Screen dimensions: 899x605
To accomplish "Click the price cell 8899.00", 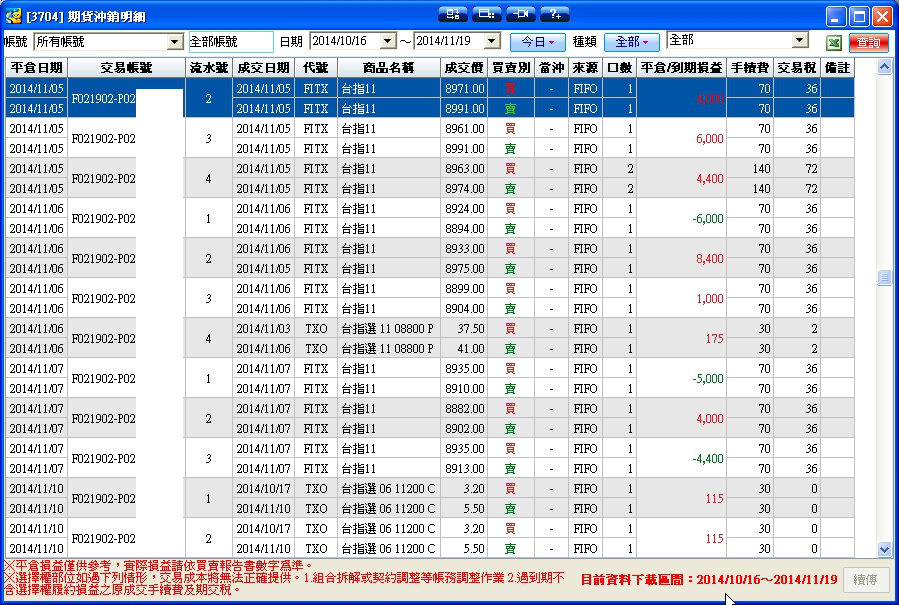I will pyautogui.click(x=464, y=288).
